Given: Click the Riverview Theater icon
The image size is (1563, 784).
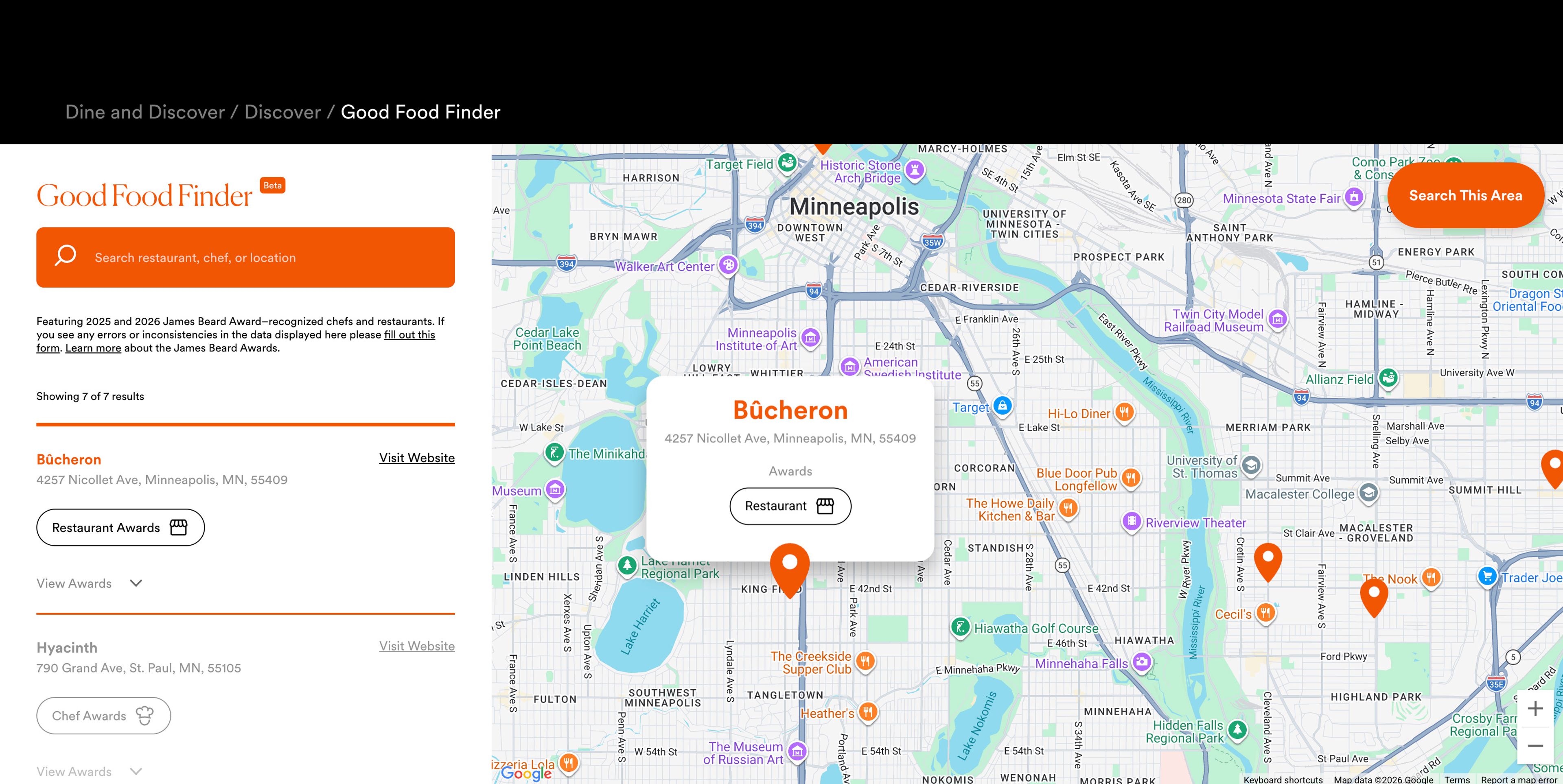Looking at the screenshot, I should click(1132, 521).
